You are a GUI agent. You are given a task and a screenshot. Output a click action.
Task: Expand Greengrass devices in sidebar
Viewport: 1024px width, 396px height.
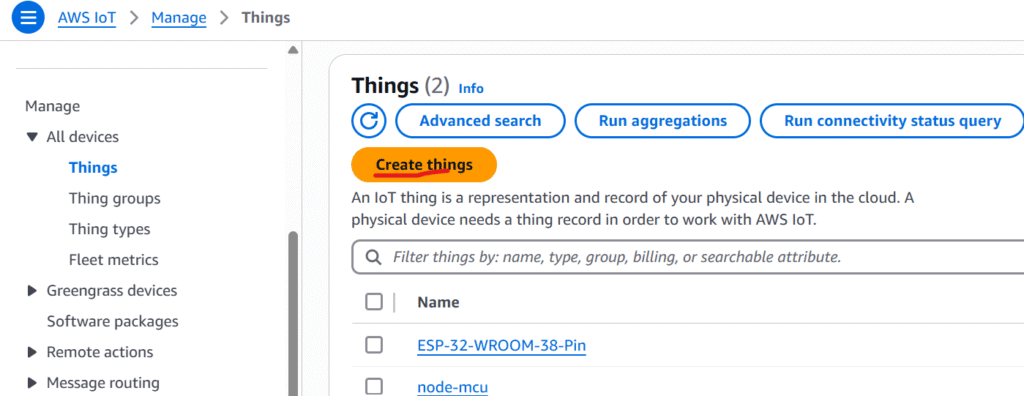[31, 291]
